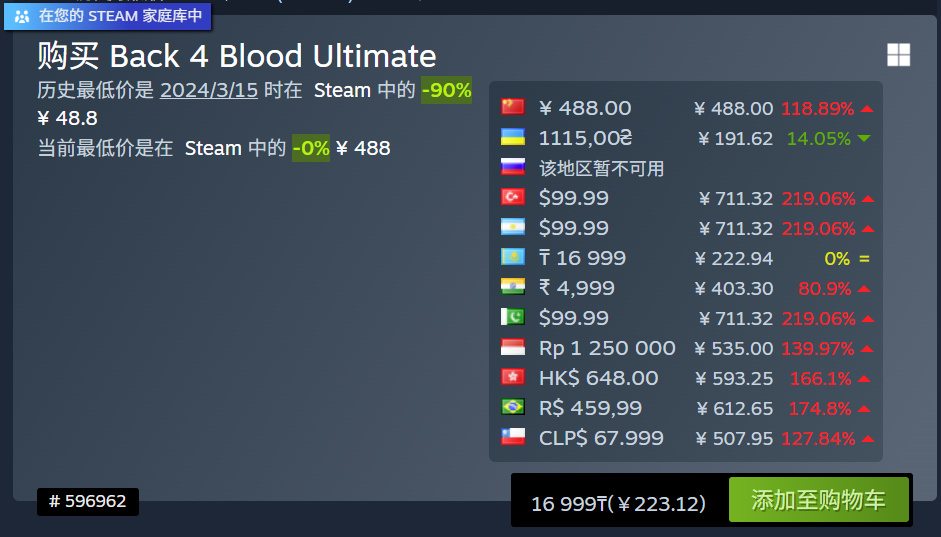
Task: Click the China flag icon
Action: [512, 107]
